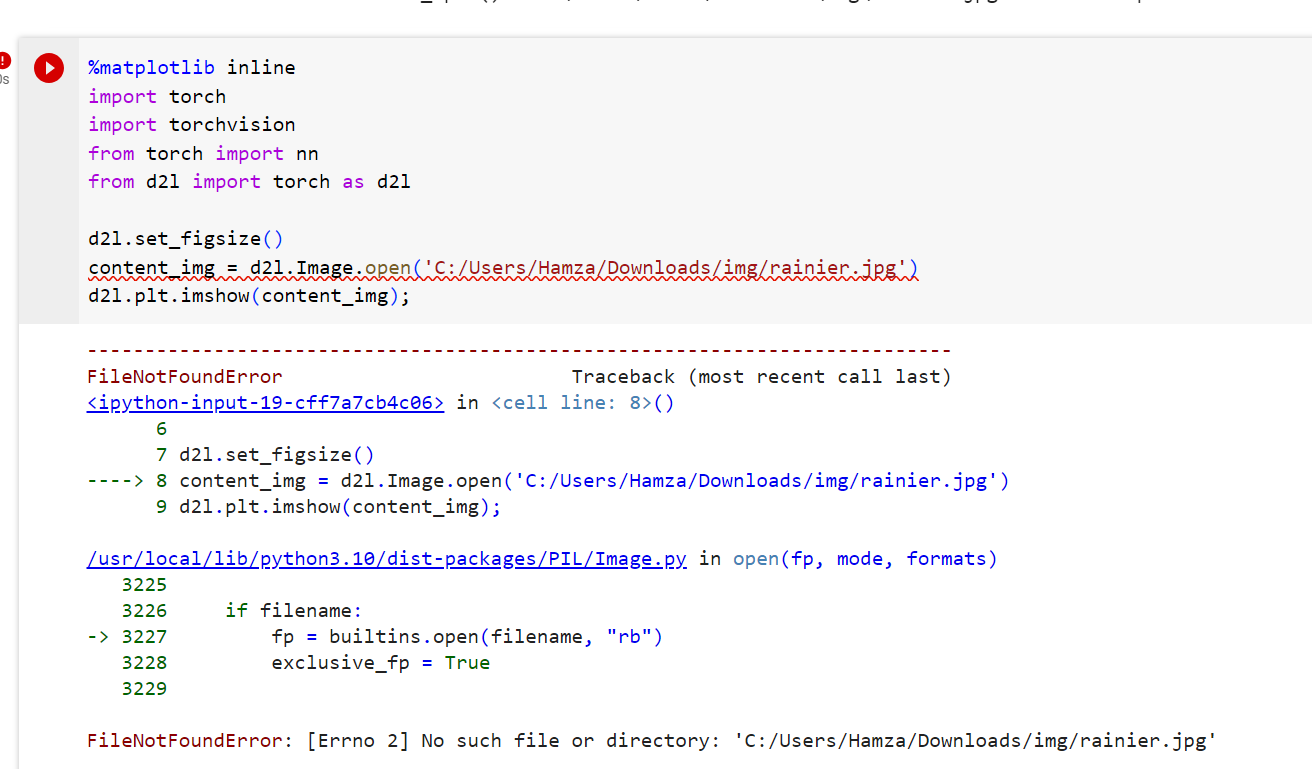The width and height of the screenshot is (1312, 769).
Task: Click traceback line 3226 'if filename:'
Action: click(294, 611)
